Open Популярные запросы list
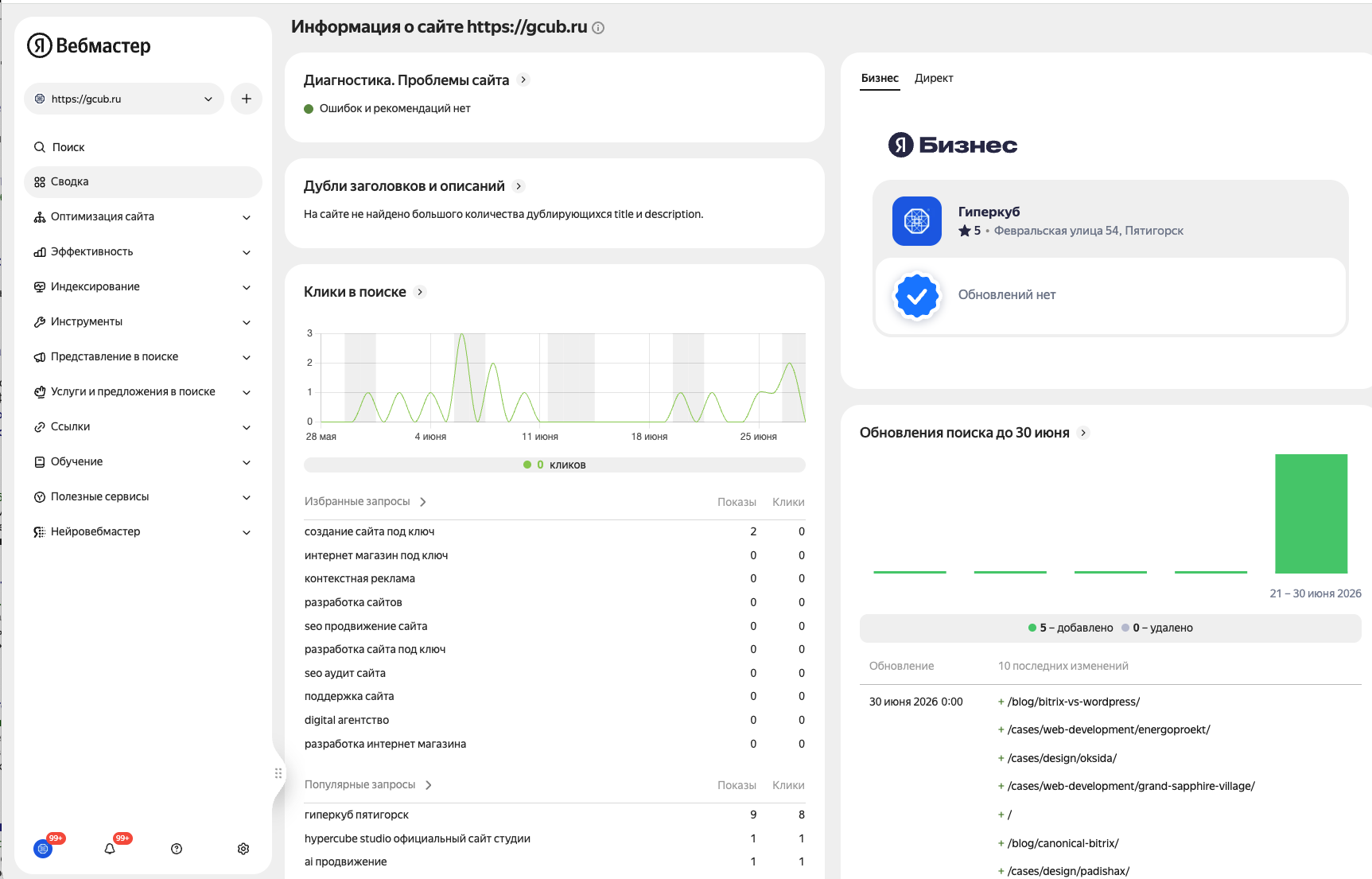 coord(367,785)
